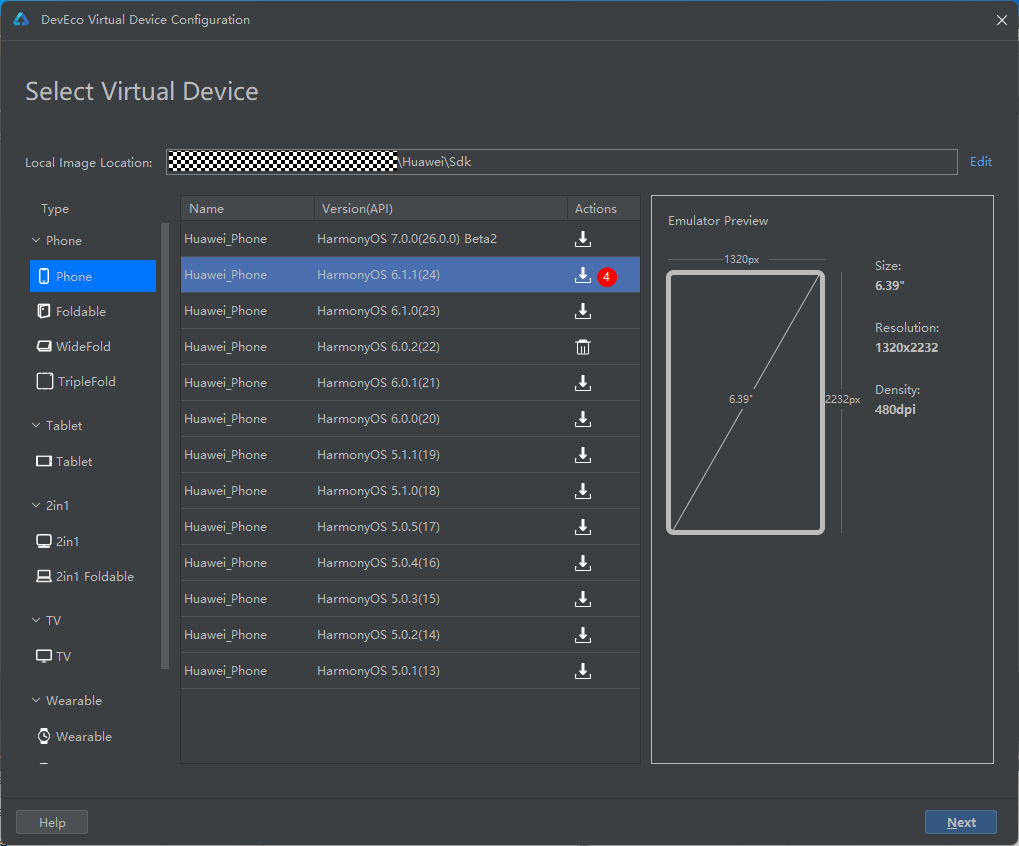The width and height of the screenshot is (1019, 846).
Task: Select the HarmonyOS 6.1.0(23) row
Action: pyautogui.click(x=410, y=311)
